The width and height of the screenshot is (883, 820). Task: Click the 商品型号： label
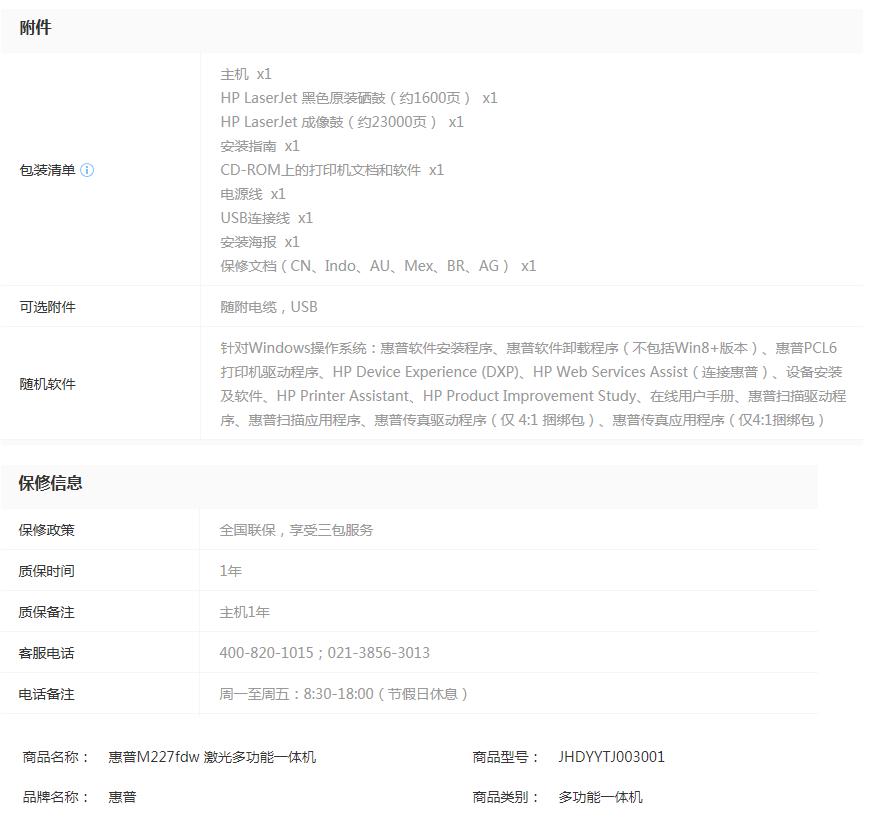505,757
